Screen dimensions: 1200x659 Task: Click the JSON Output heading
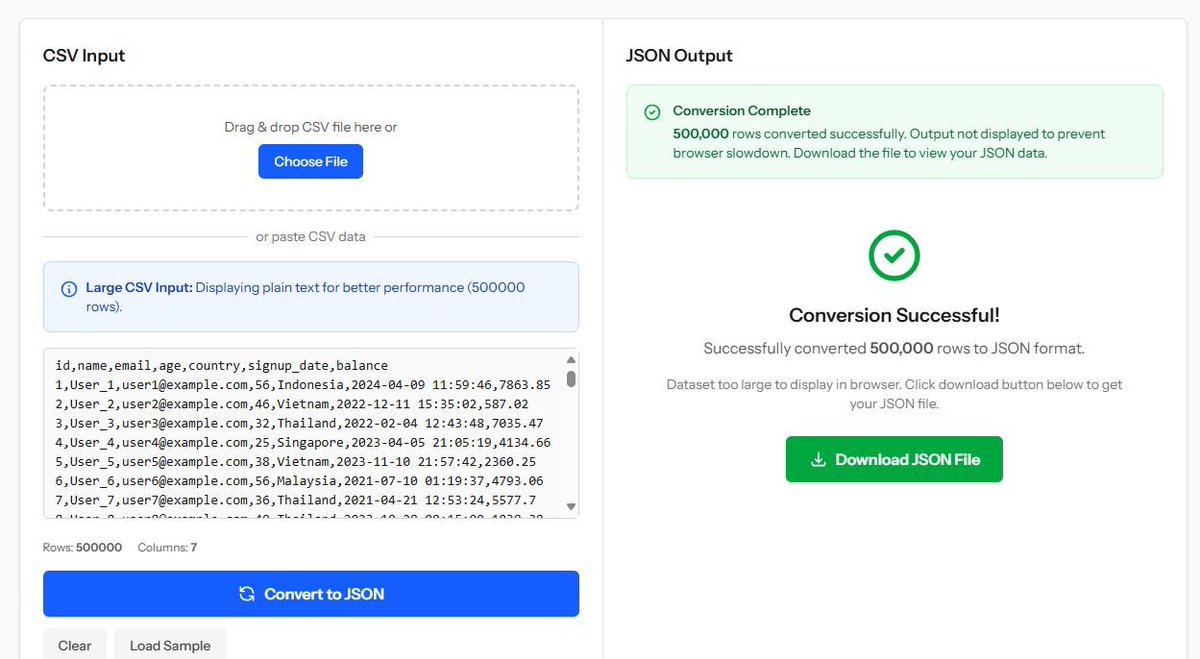point(679,56)
